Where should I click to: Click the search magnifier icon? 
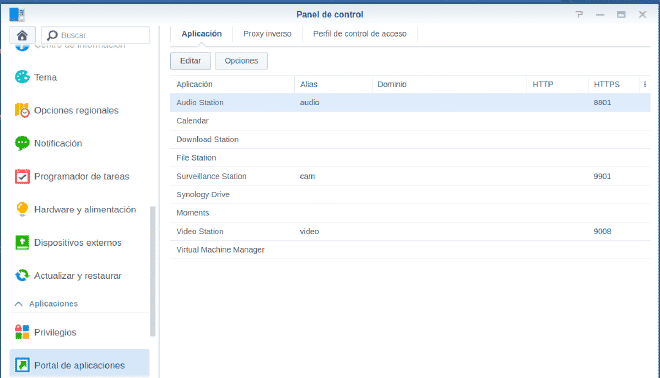(x=52, y=35)
